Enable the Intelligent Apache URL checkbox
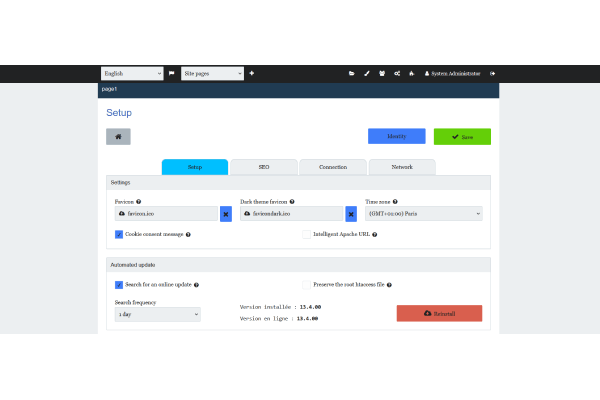Viewport: 600px width, 400px height. pyautogui.click(x=307, y=234)
